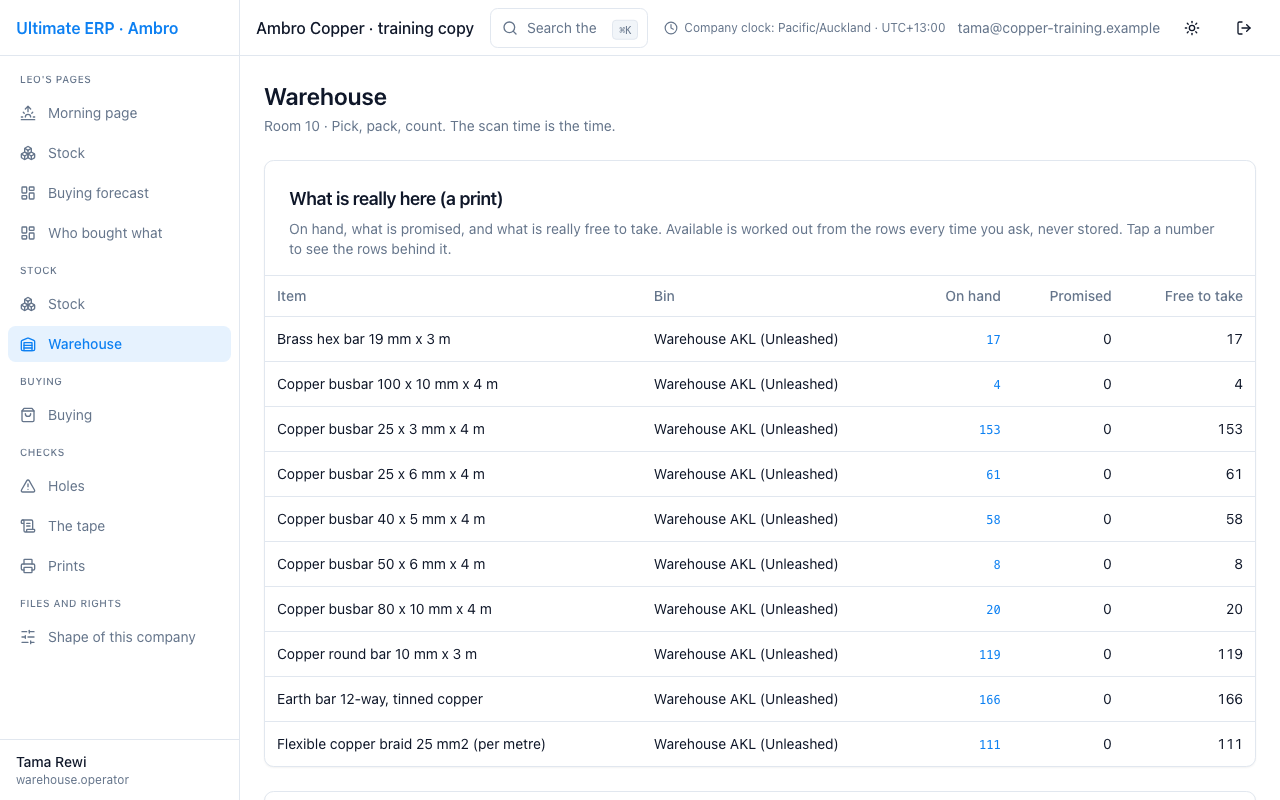Click the Warehouse building icon in sidebar
Image resolution: width=1280 pixels, height=800 pixels.
[28, 344]
